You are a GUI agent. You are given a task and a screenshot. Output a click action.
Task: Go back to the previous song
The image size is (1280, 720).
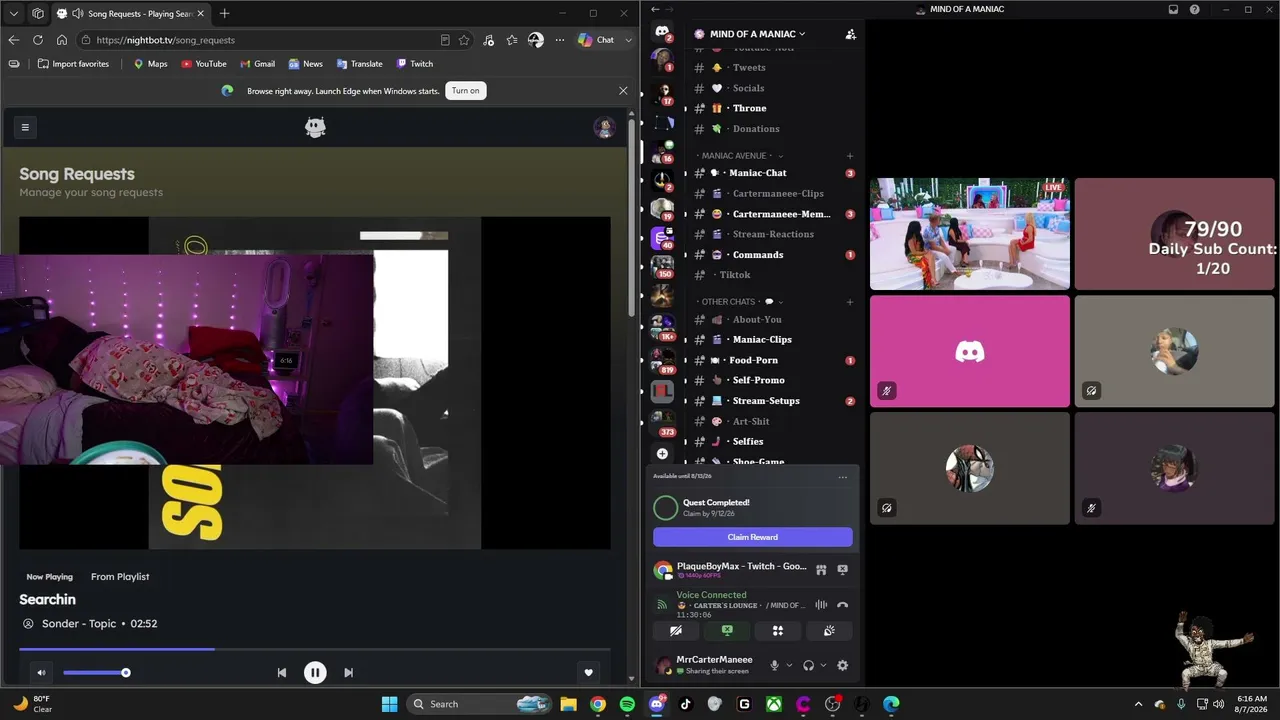(281, 672)
